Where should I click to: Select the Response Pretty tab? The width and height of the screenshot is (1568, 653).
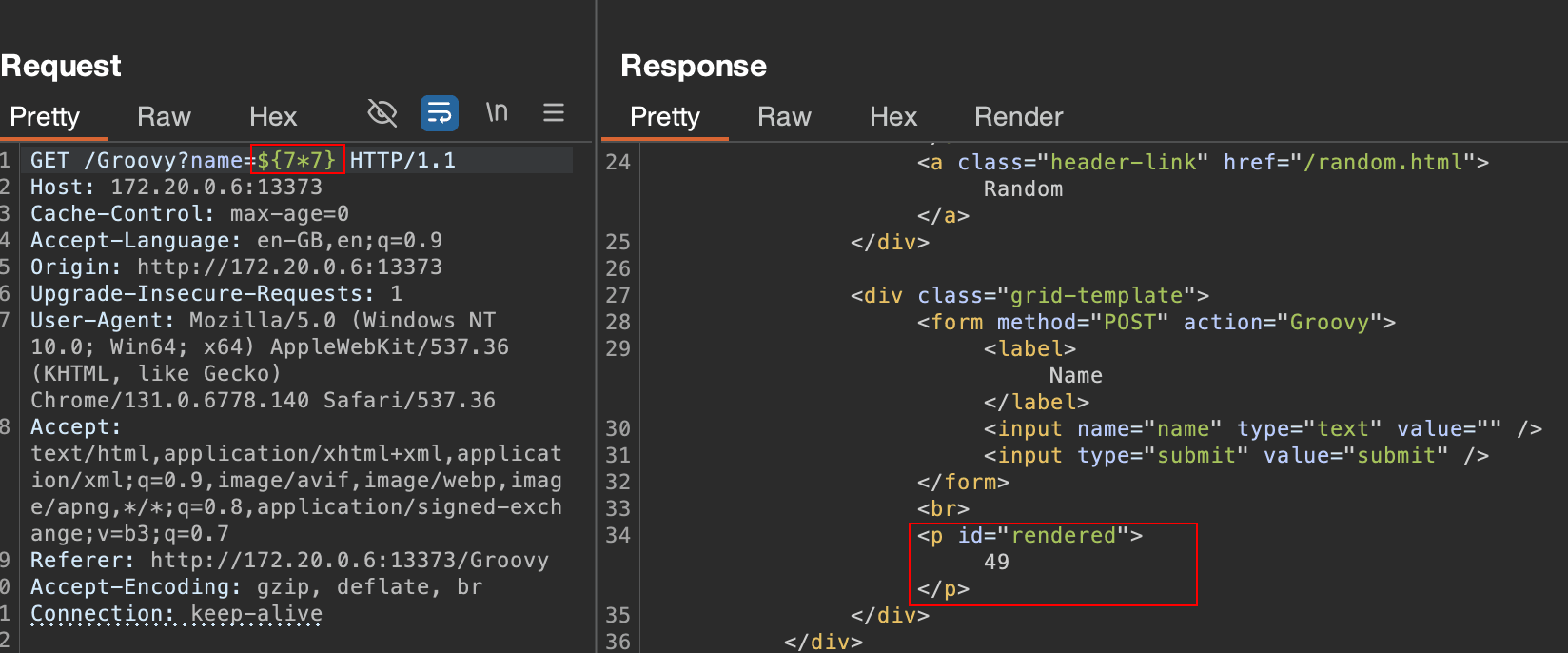pos(664,117)
